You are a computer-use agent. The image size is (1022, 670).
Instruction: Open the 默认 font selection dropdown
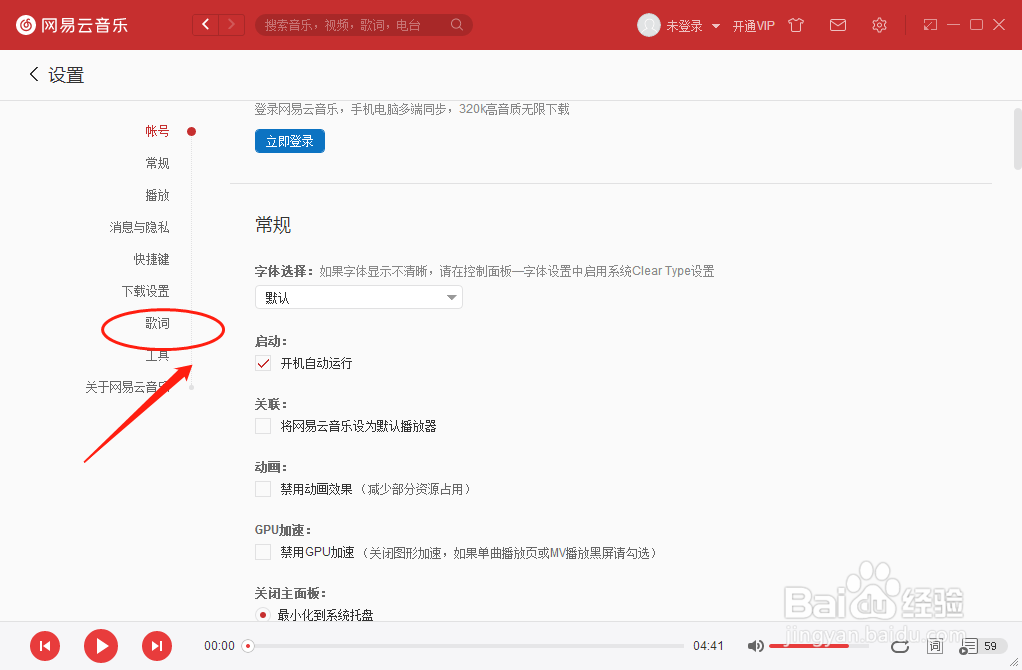[358, 297]
